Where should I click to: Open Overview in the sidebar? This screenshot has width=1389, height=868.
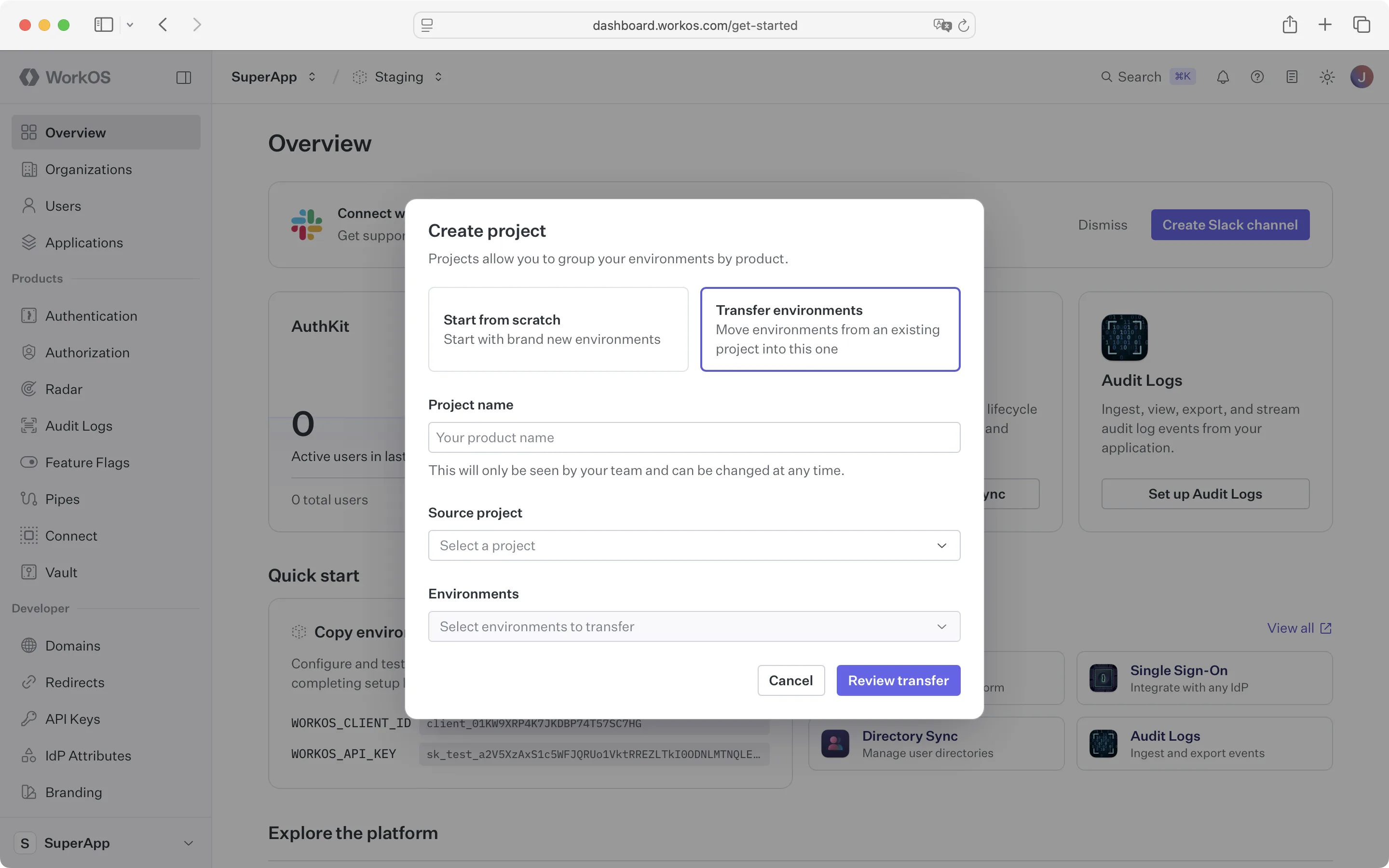click(106, 132)
